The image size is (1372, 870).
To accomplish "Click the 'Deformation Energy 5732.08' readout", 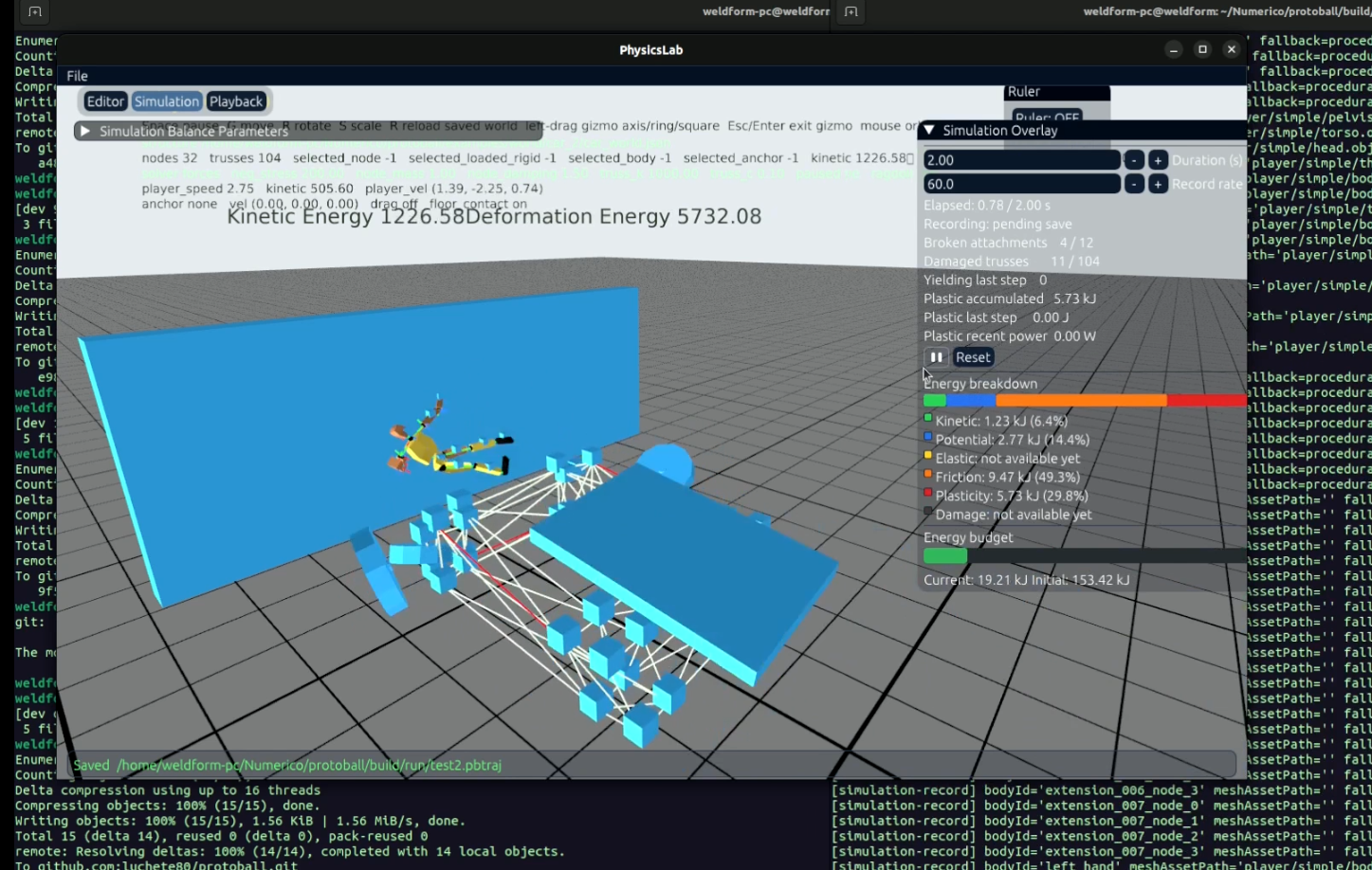I will [613, 216].
